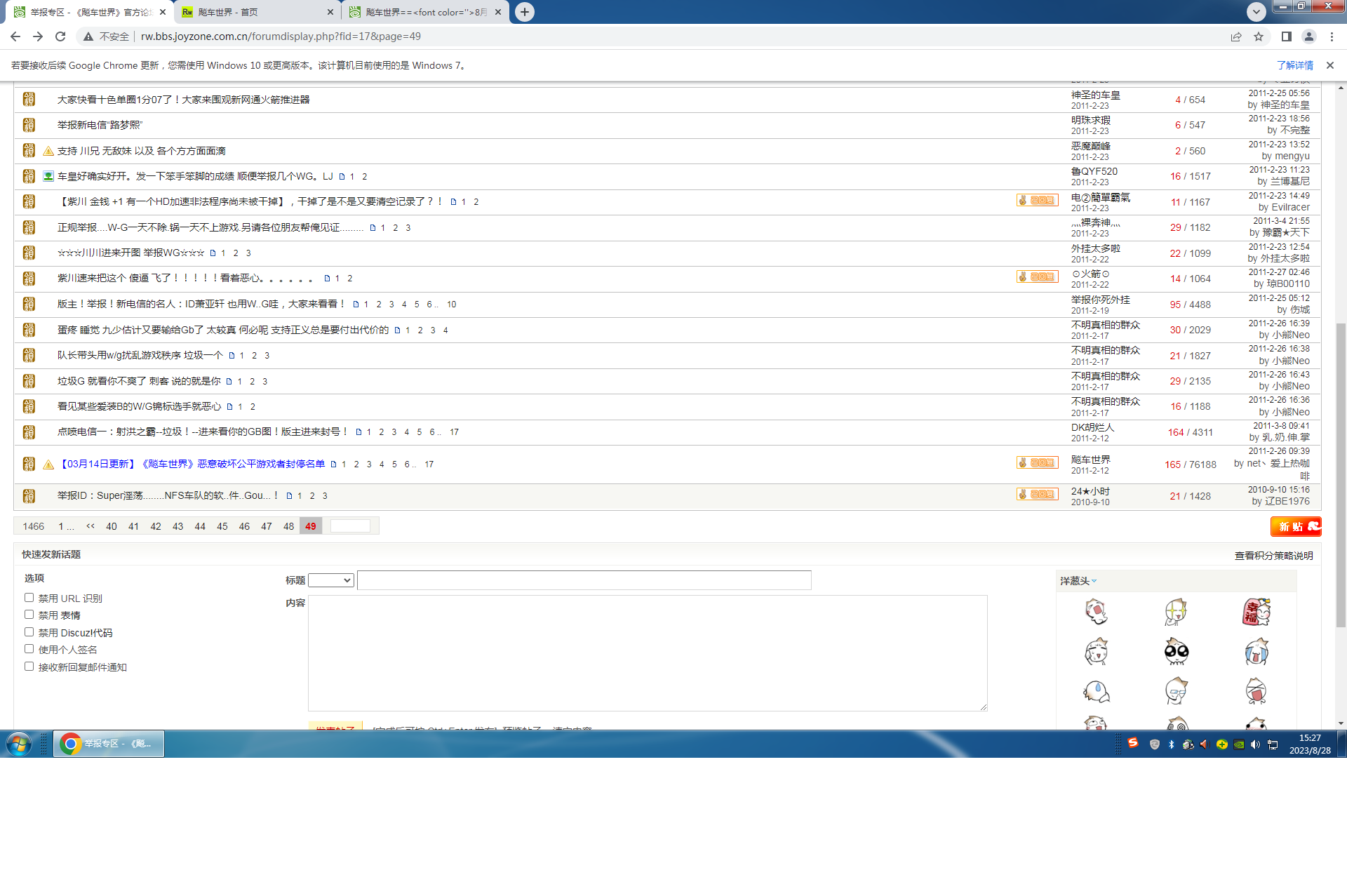The image size is (1347, 896).
Task: Click inside the 内容 message text area
Action: pyautogui.click(x=647, y=653)
